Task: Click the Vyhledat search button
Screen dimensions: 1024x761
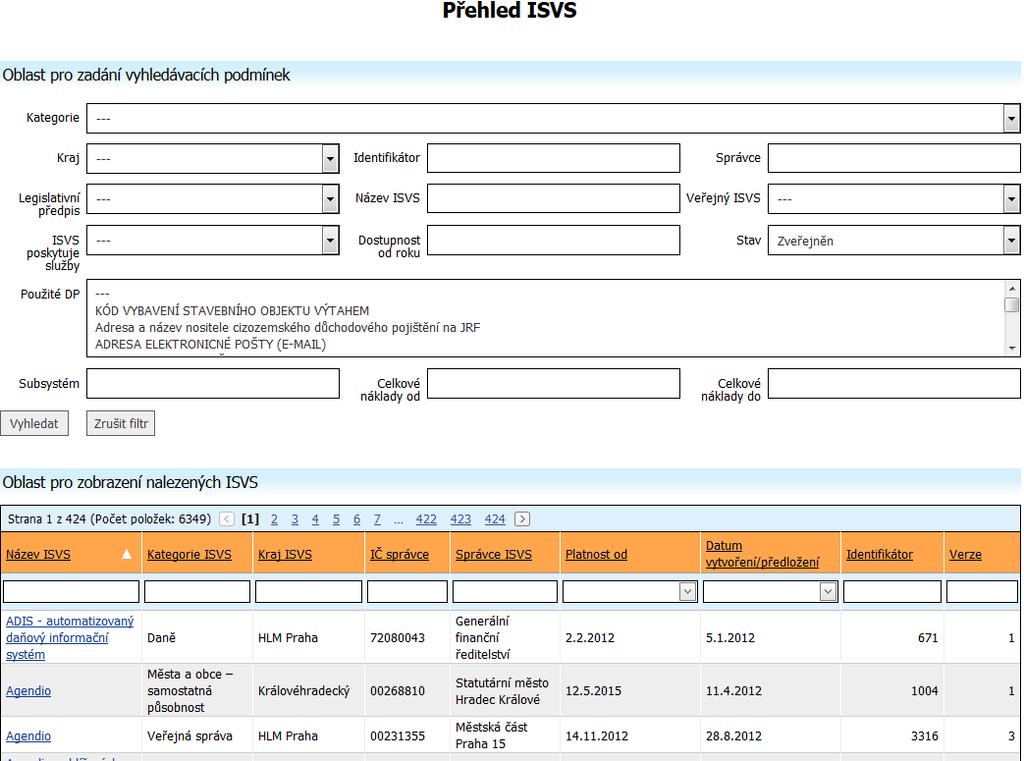Action: point(34,423)
